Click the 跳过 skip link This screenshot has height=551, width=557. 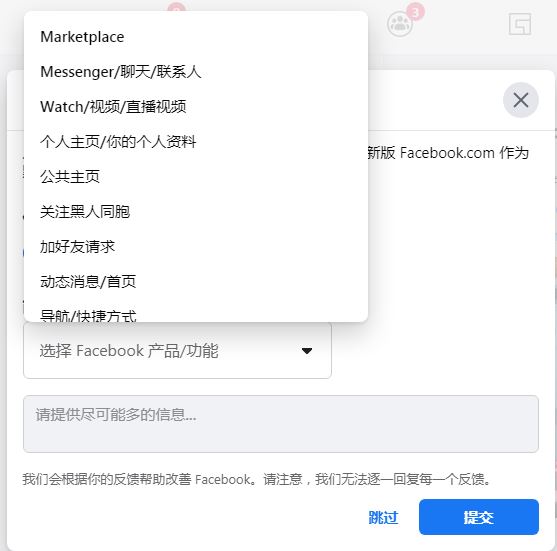click(383, 517)
